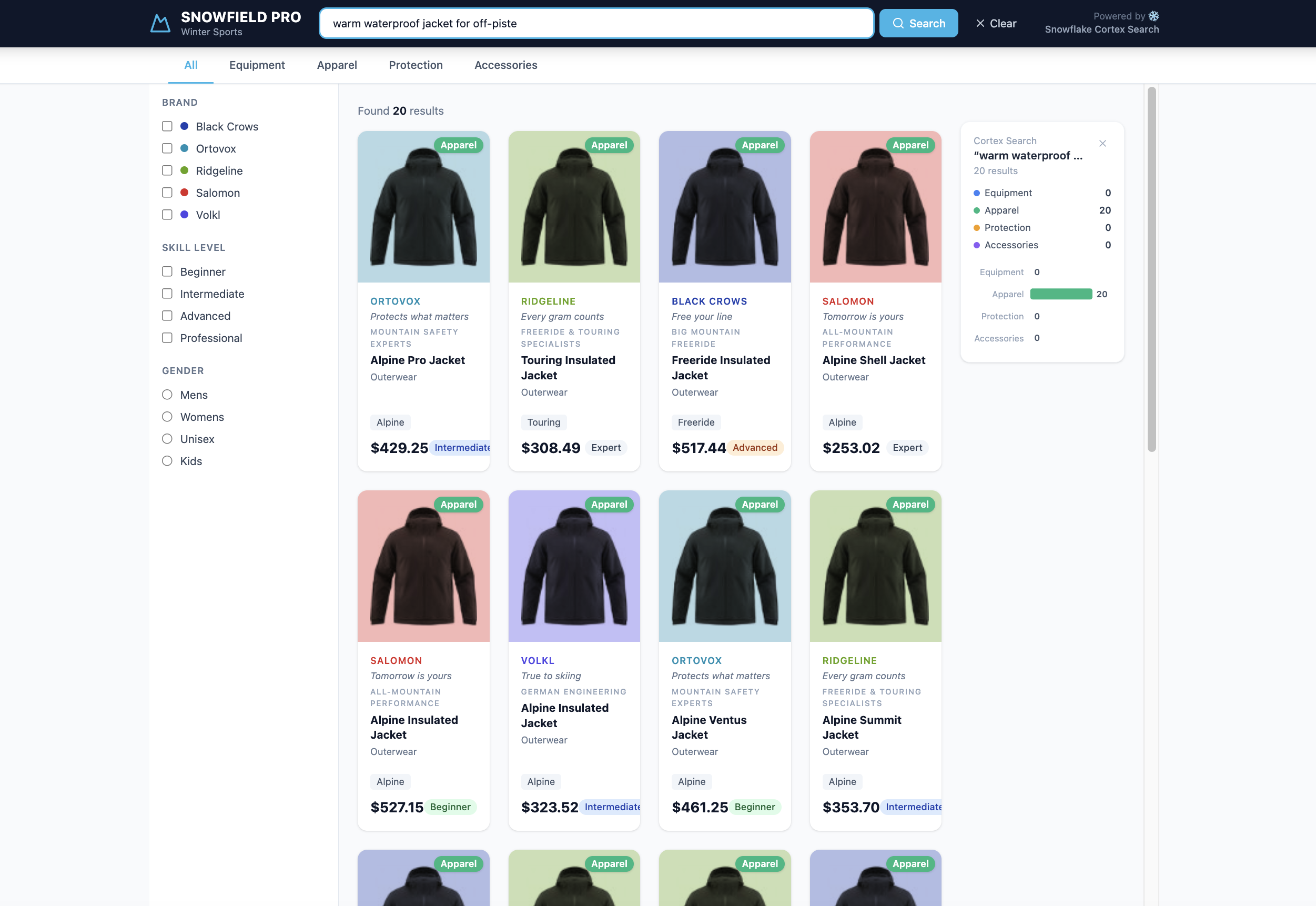Click the $527.15 price on the Salomon card
The width and height of the screenshot is (1316, 906).
(397, 807)
